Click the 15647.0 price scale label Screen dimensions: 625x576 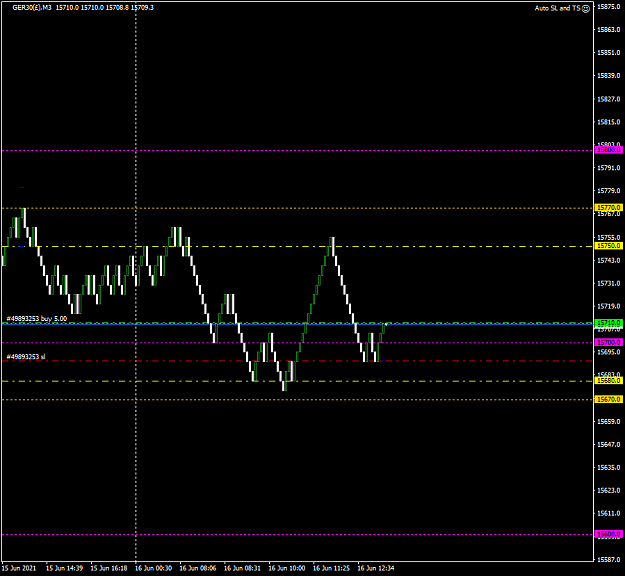609,444
